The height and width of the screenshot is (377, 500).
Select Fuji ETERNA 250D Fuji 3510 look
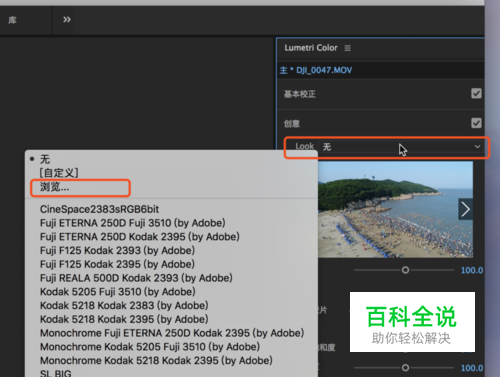pos(133,223)
